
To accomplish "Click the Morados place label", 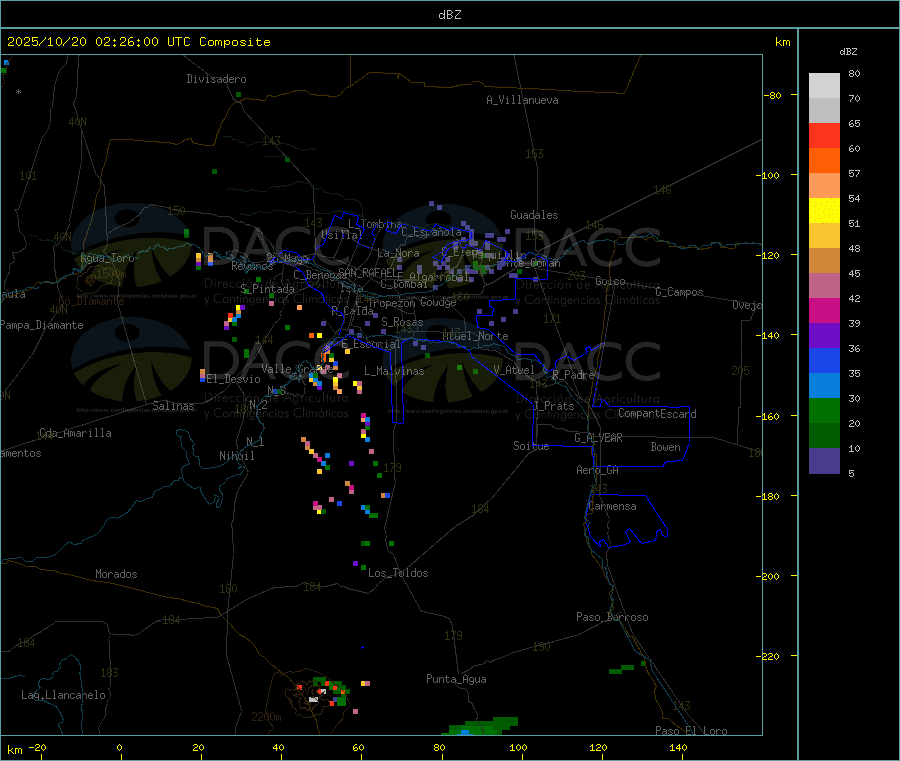I will tap(116, 574).
